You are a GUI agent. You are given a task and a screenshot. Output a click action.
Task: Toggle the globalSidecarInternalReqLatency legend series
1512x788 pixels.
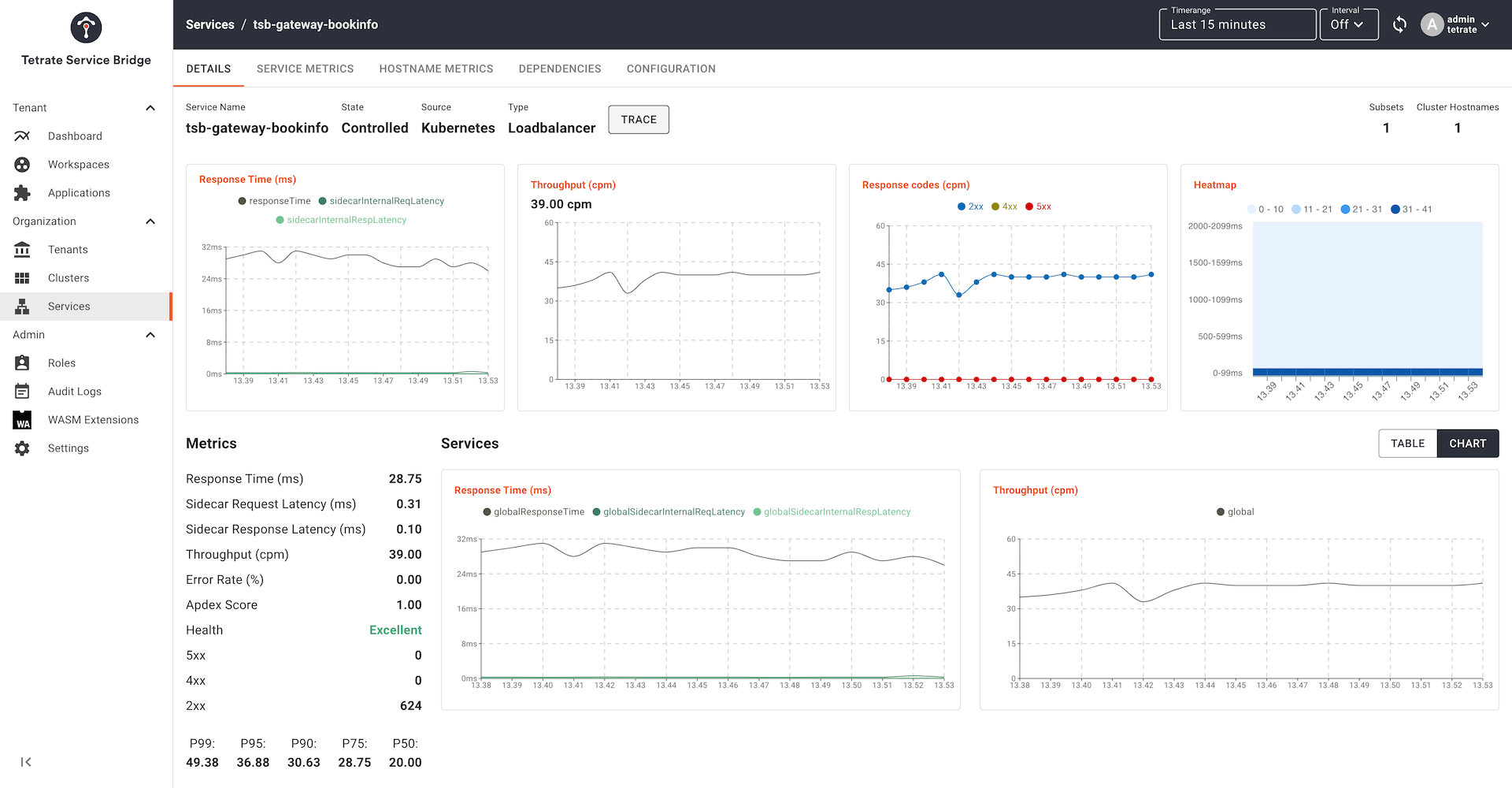(x=669, y=512)
